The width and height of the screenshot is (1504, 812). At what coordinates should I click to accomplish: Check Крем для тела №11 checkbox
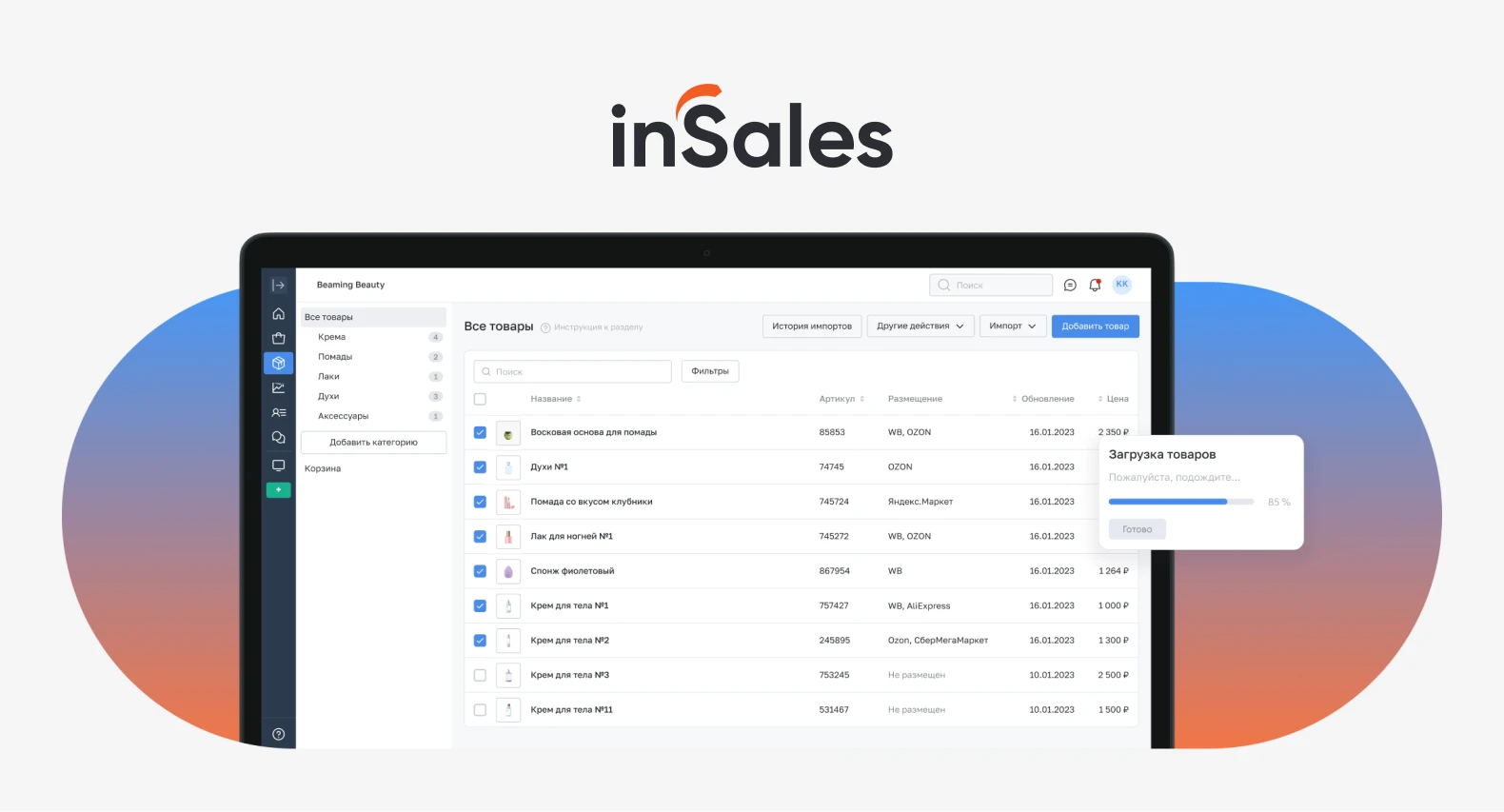[x=480, y=710]
